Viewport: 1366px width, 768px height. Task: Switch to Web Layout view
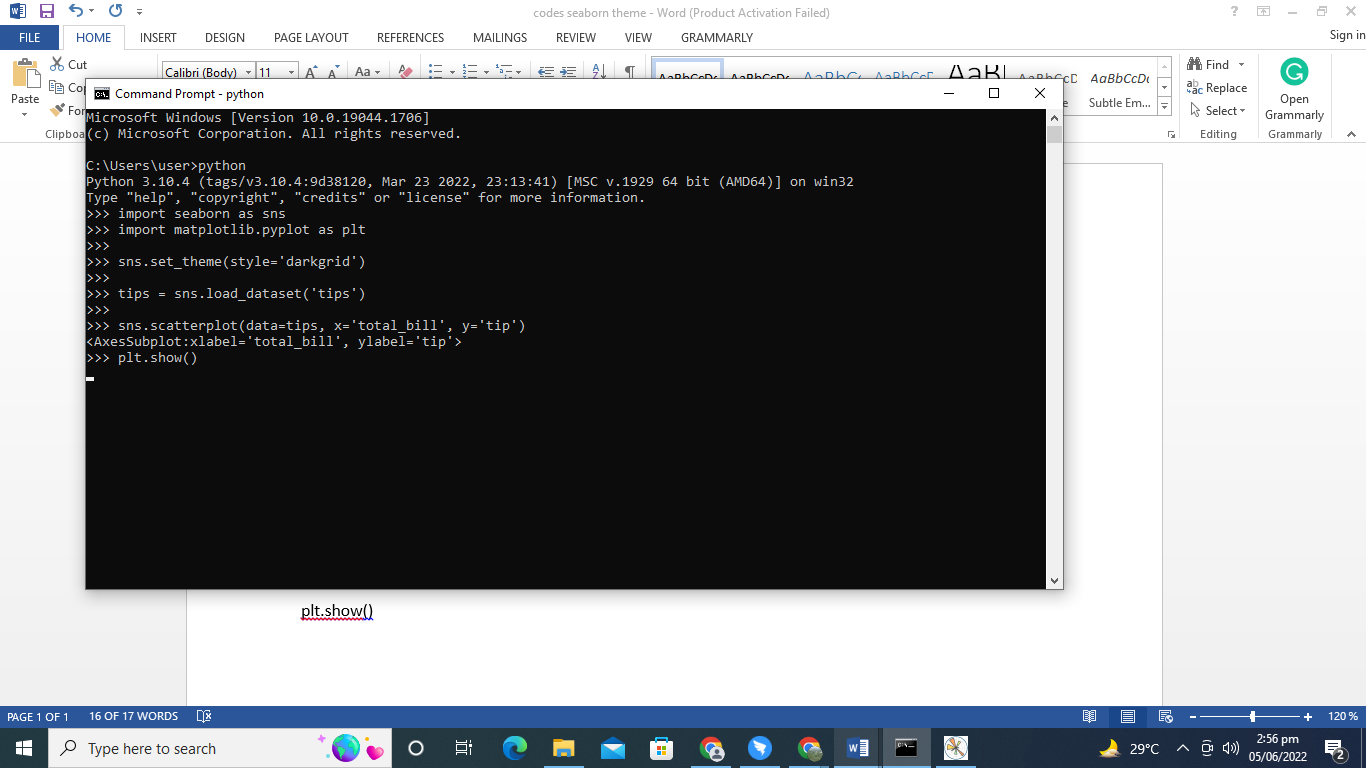[1165, 716]
